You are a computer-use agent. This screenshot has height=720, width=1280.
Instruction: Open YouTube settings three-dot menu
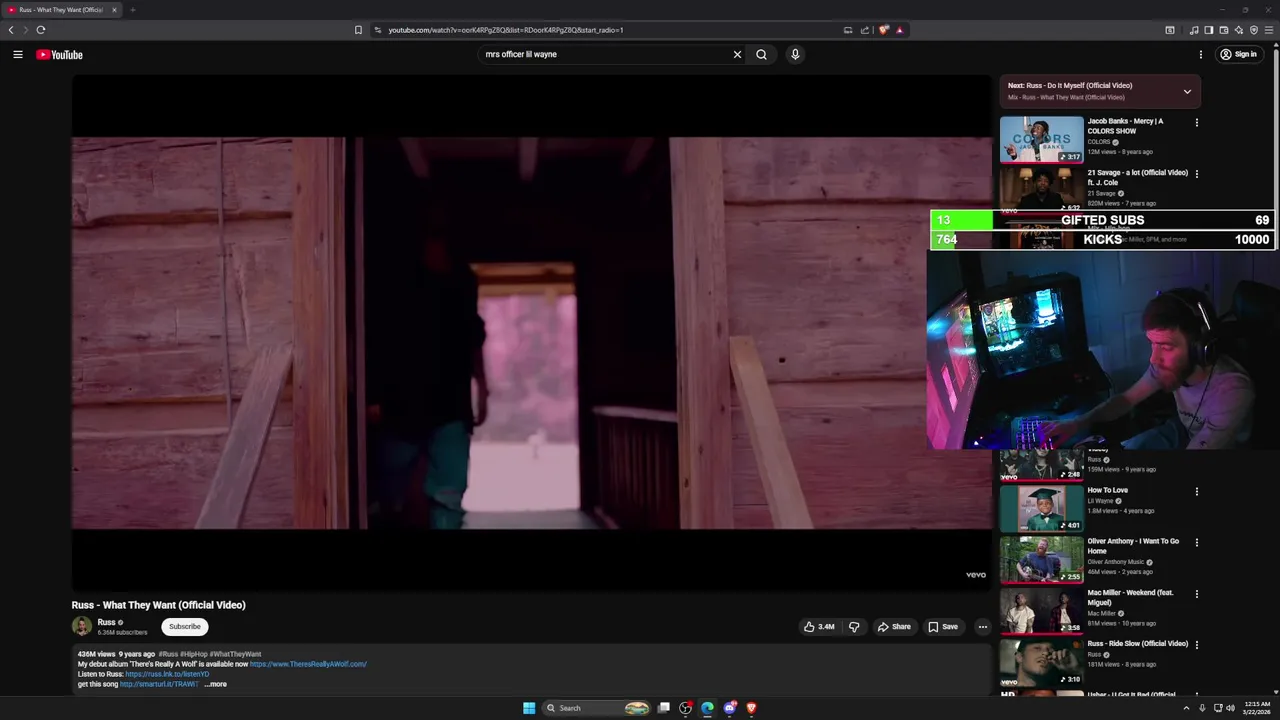[1201, 55]
